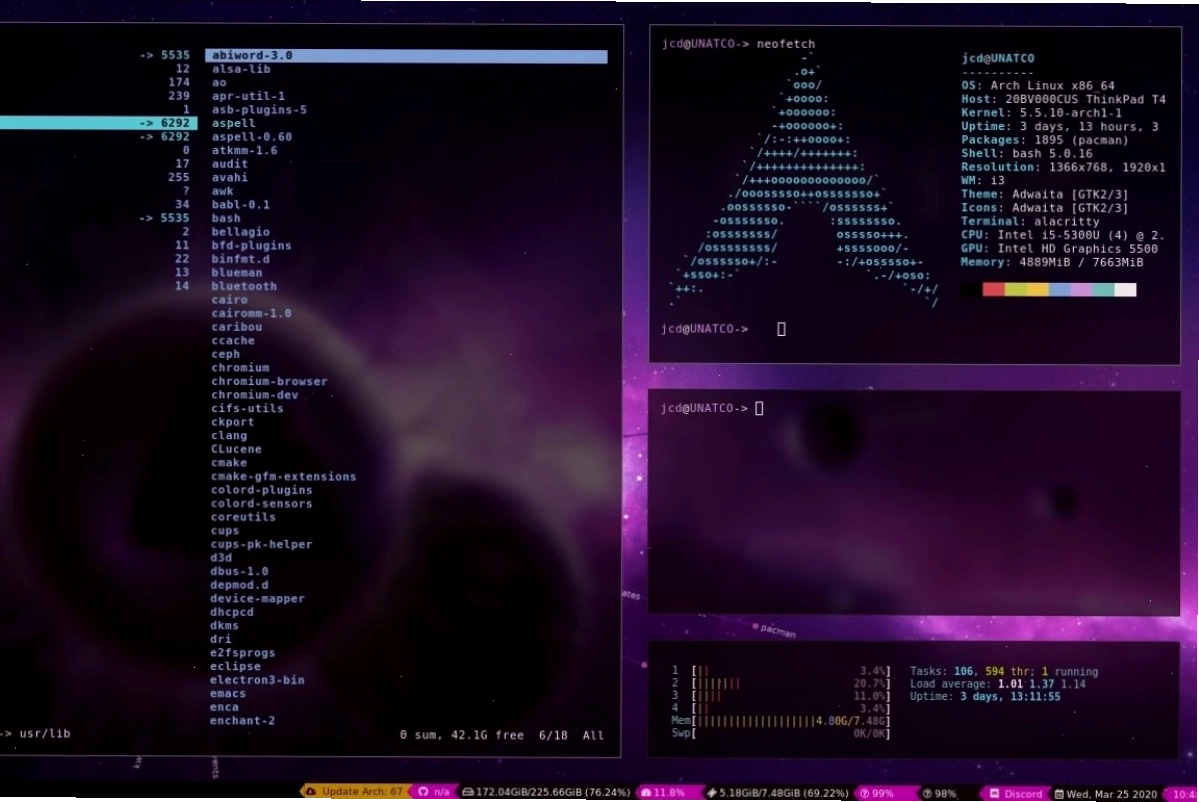Click the GitHub icon in status bar
Image resolution: width=1199 pixels, height=802 pixels.
point(423,792)
